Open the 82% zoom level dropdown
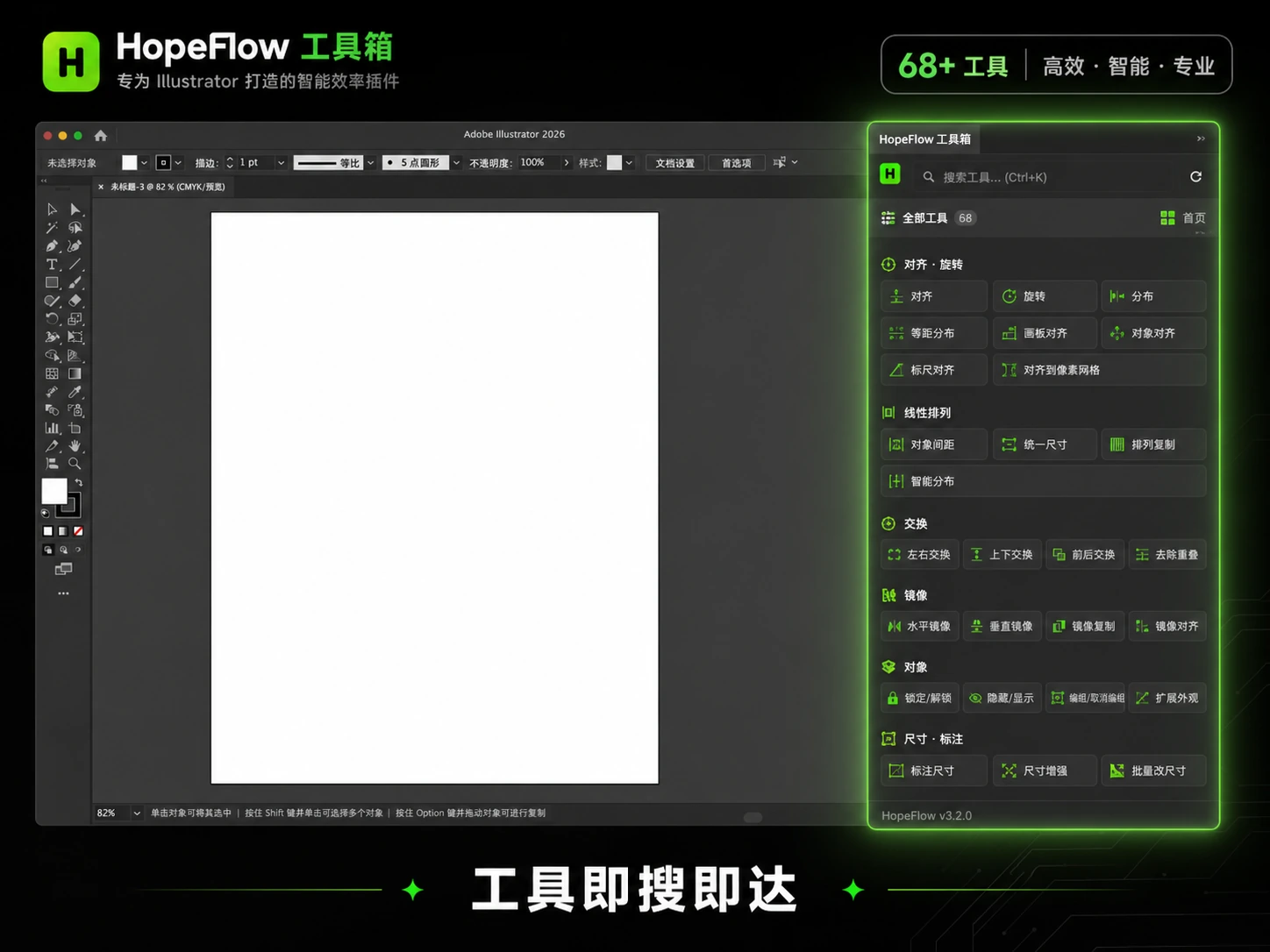This screenshot has height=952, width=1270. pyautogui.click(x=137, y=813)
